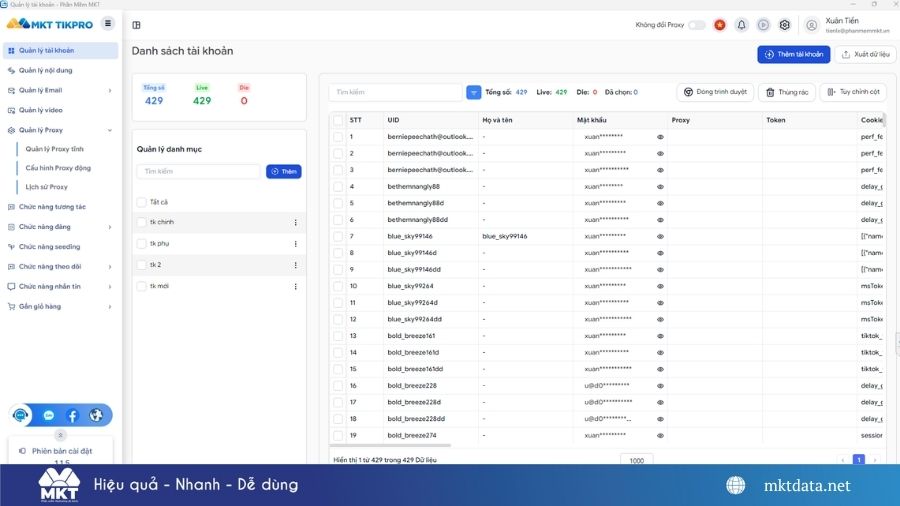900x506 pixels.
Task: Open the notifications bell icon
Action: 742,25
